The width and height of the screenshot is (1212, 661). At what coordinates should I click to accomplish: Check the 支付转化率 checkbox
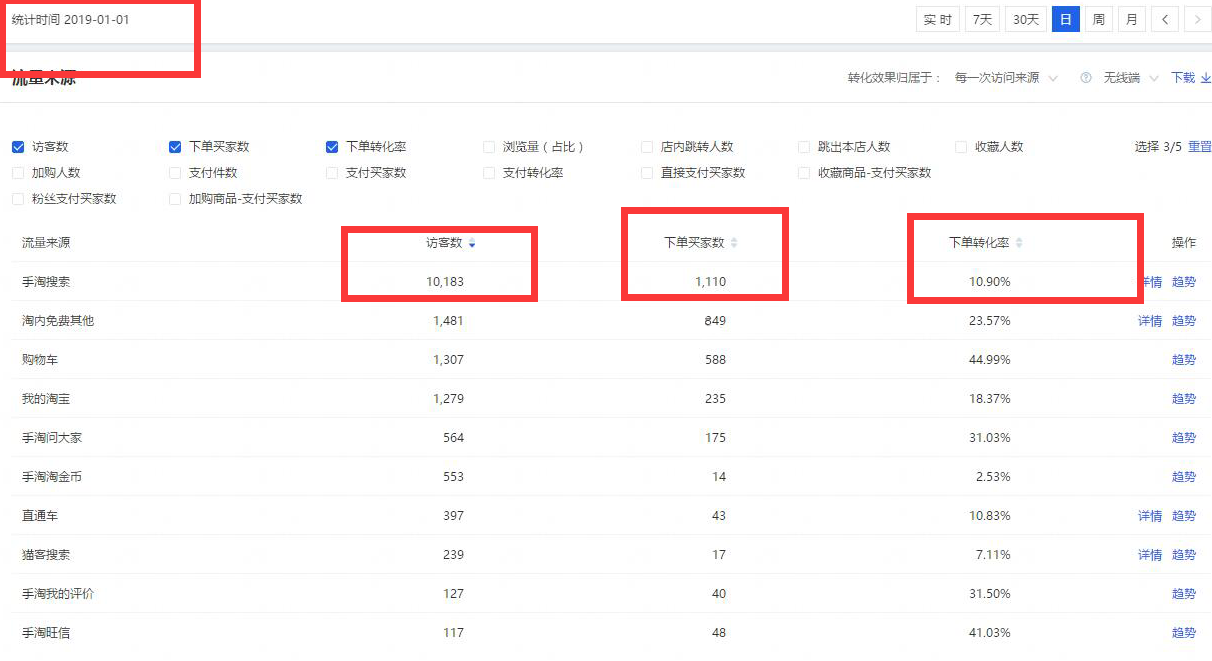(489, 173)
